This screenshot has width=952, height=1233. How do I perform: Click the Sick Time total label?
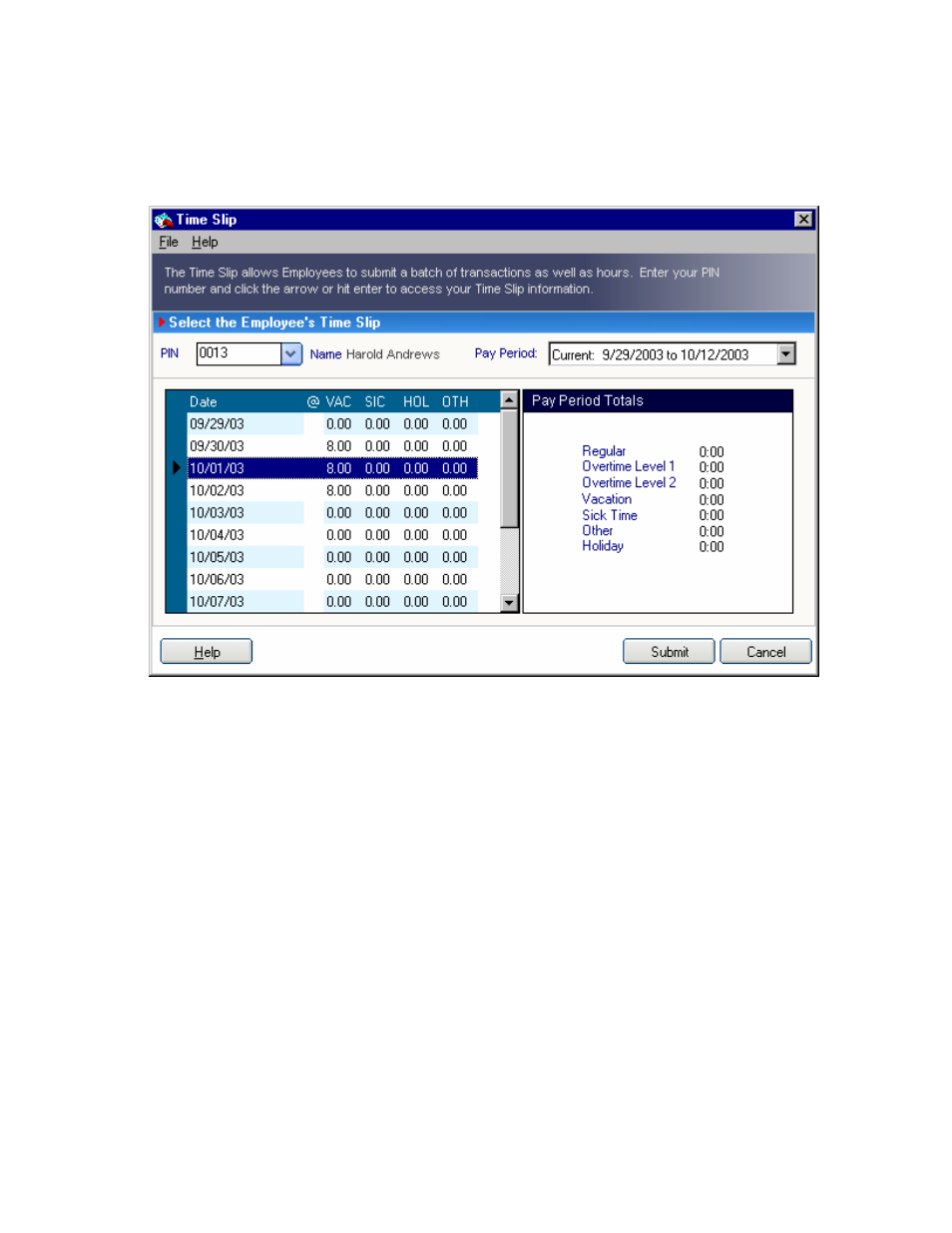(x=610, y=515)
